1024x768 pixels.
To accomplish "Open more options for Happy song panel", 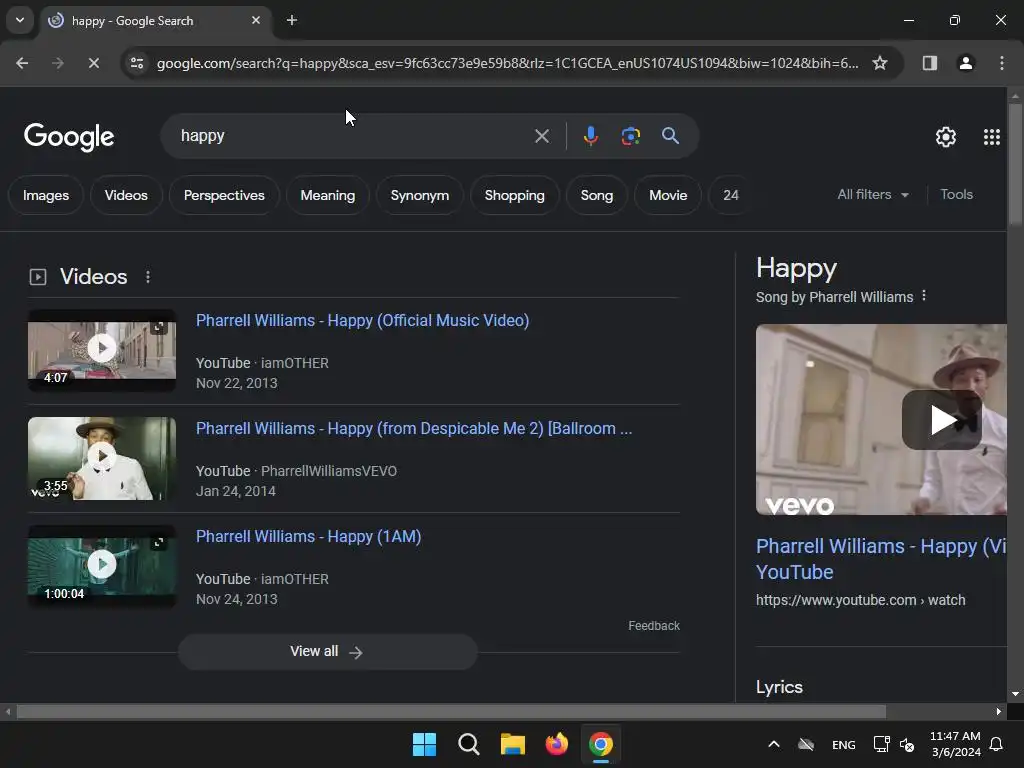I will coord(923,296).
